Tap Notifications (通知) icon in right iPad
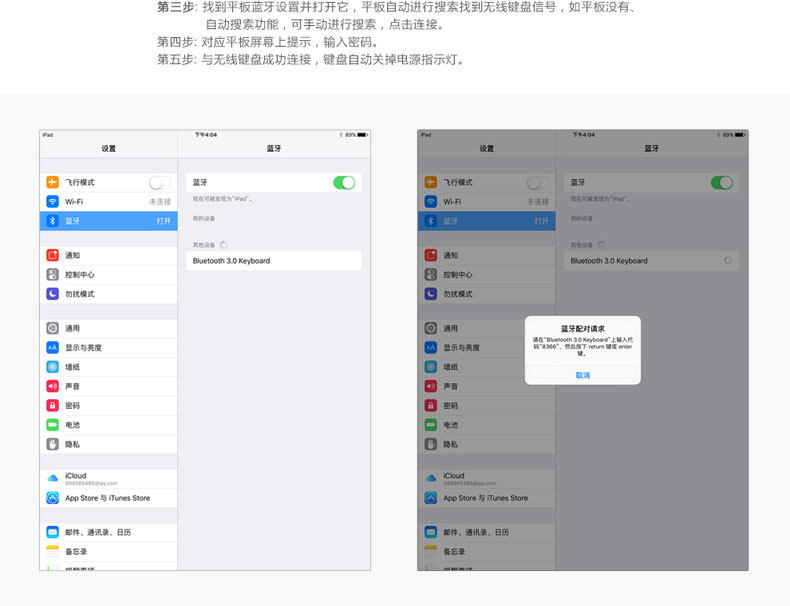Viewport: 790px width, 606px height. (430, 255)
